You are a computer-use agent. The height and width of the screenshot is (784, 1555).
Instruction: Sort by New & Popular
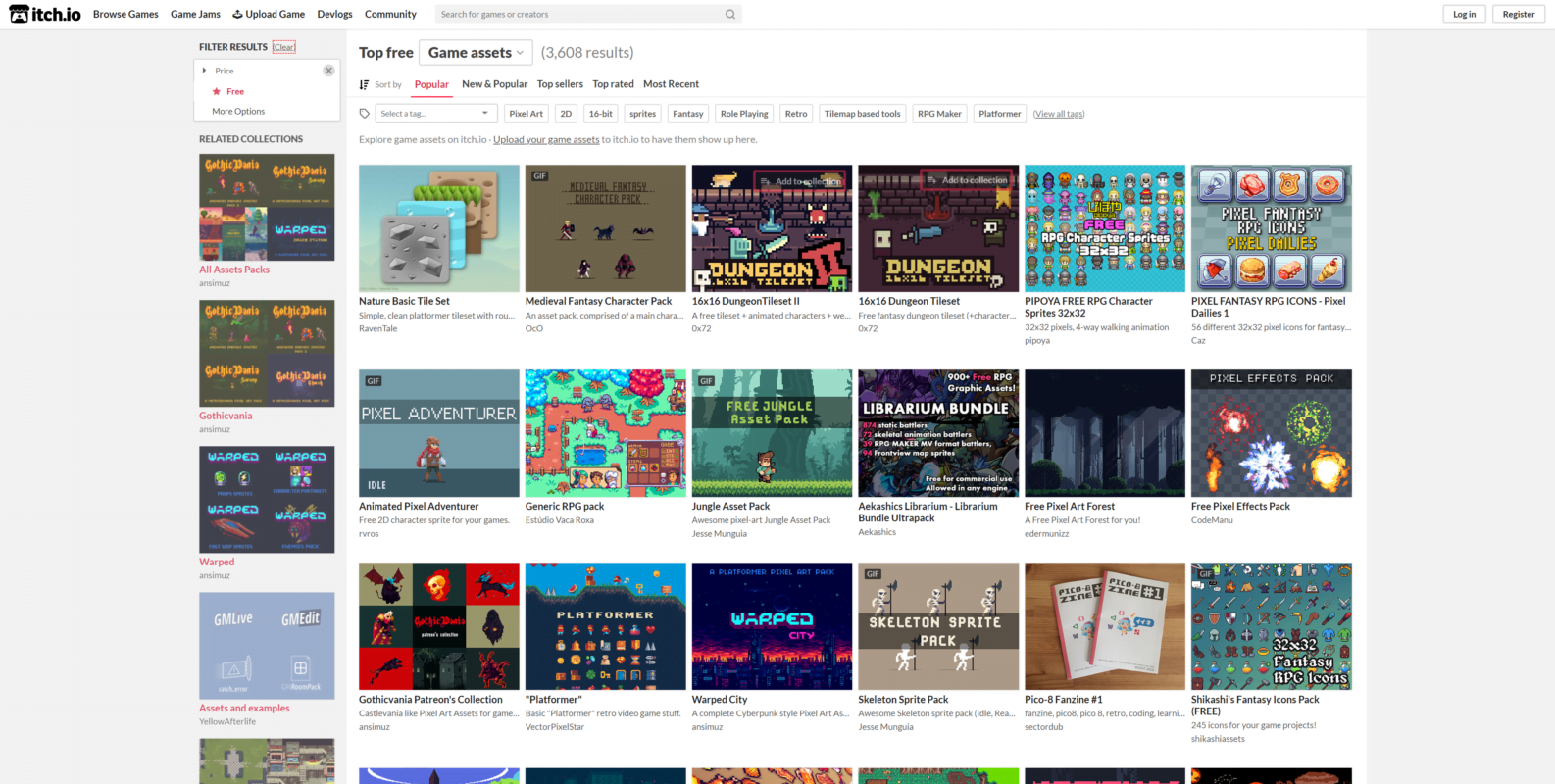click(x=494, y=84)
